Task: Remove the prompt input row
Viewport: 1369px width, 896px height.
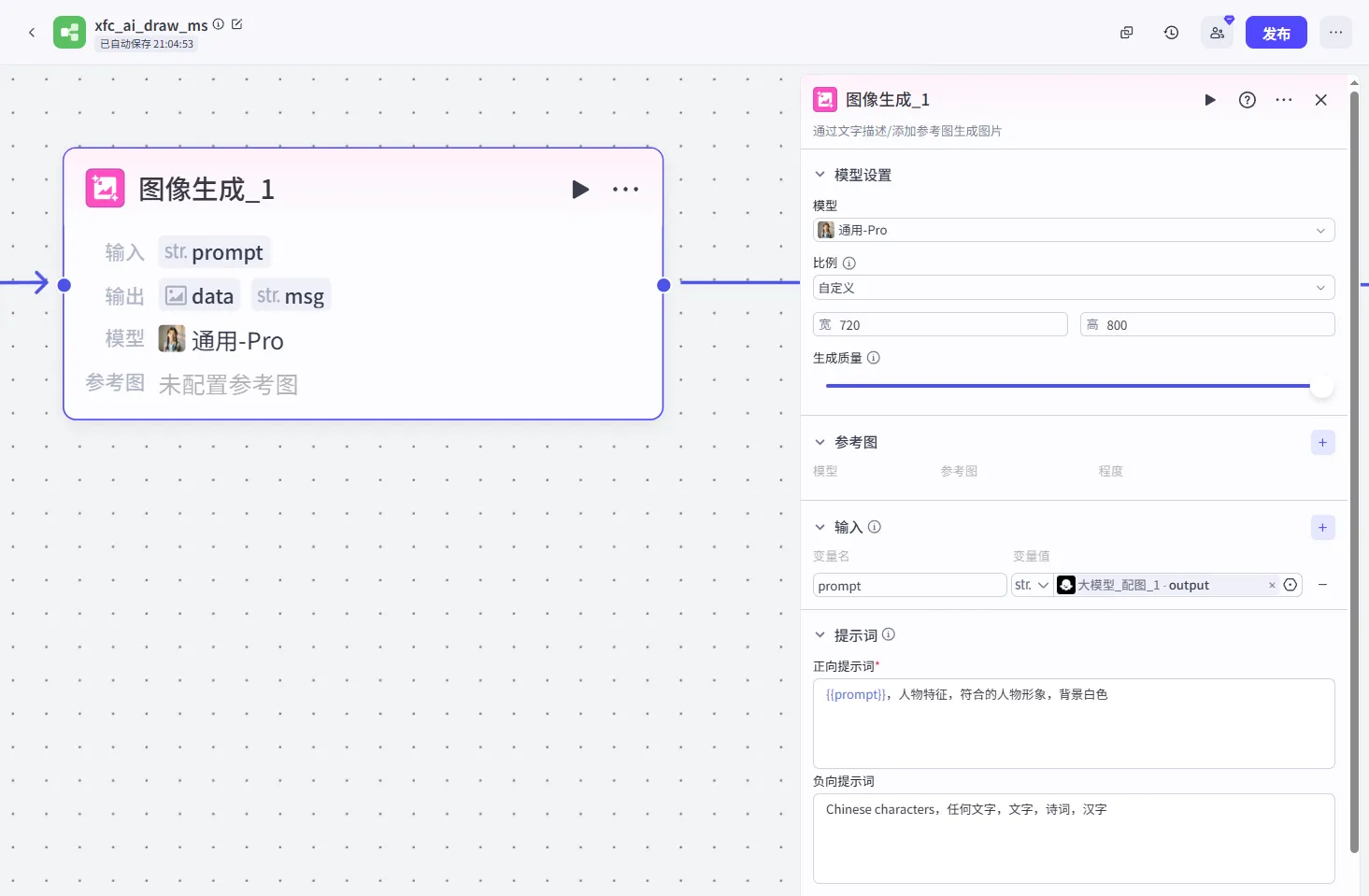Action: pos(1323,585)
